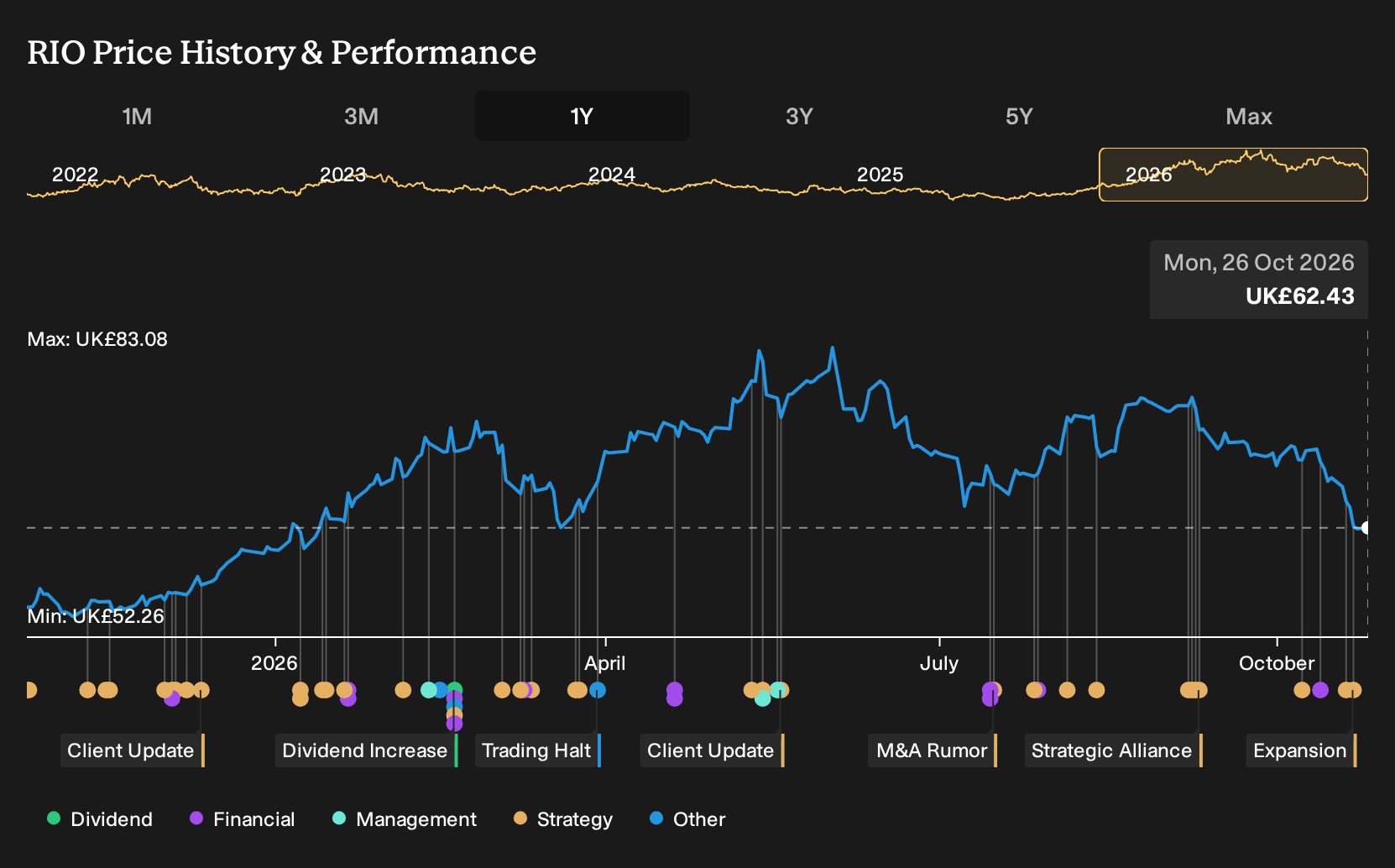Click the white endpoint marker on price line
The height and width of the screenshot is (868, 1395).
(x=1366, y=528)
